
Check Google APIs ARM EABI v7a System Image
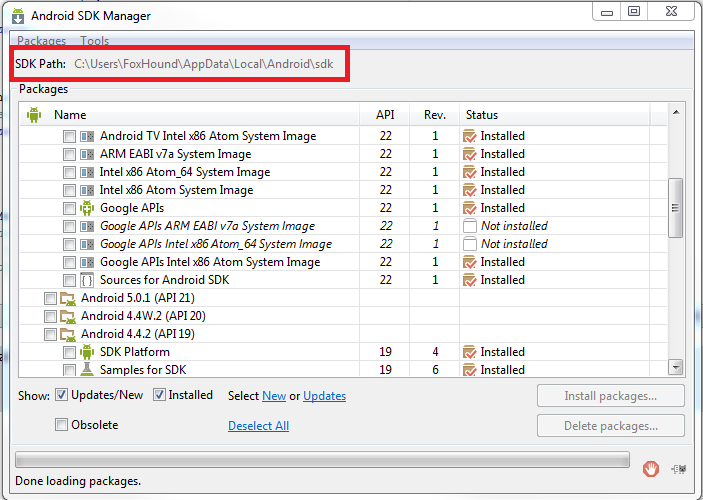69,226
